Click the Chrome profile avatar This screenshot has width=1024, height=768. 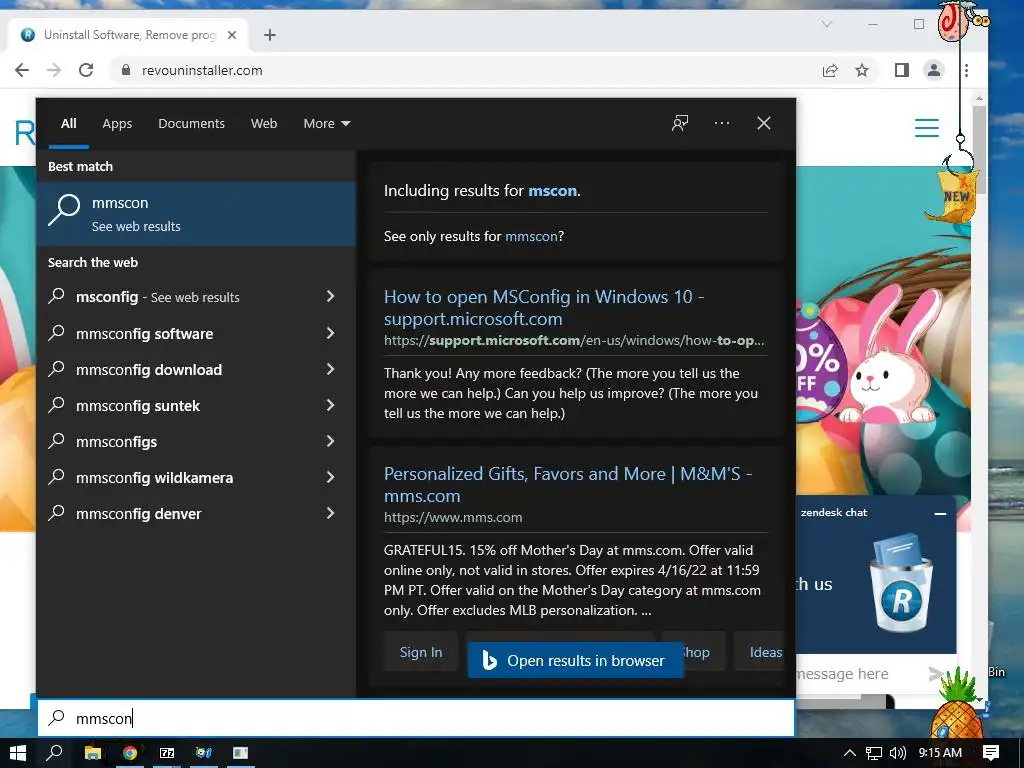point(934,70)
